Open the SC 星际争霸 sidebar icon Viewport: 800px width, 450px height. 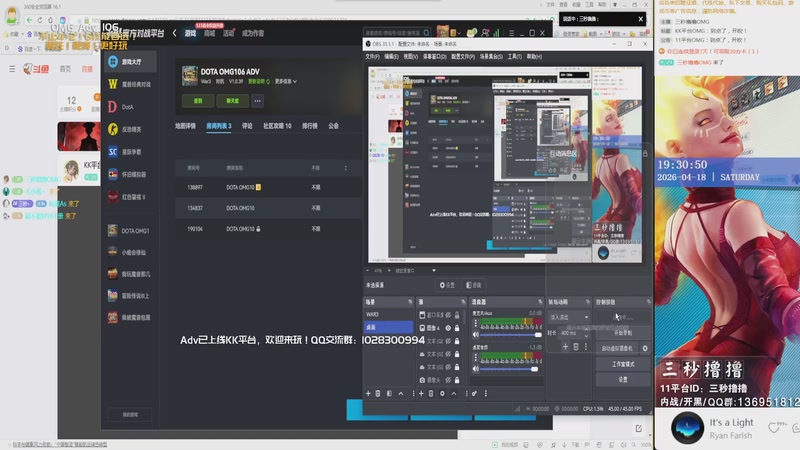113,152
